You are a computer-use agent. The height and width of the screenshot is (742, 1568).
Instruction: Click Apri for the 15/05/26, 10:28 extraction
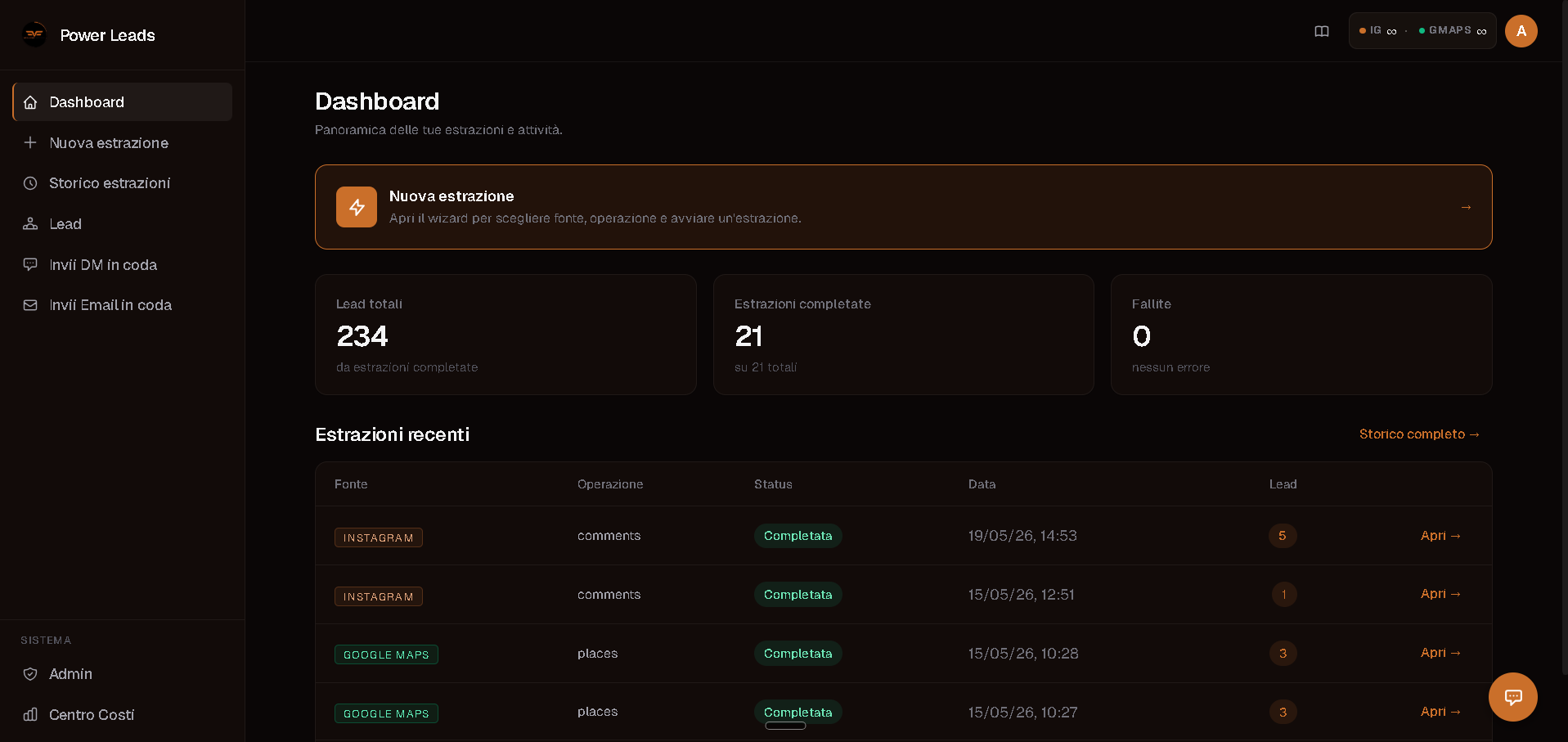coord(1440,653)
